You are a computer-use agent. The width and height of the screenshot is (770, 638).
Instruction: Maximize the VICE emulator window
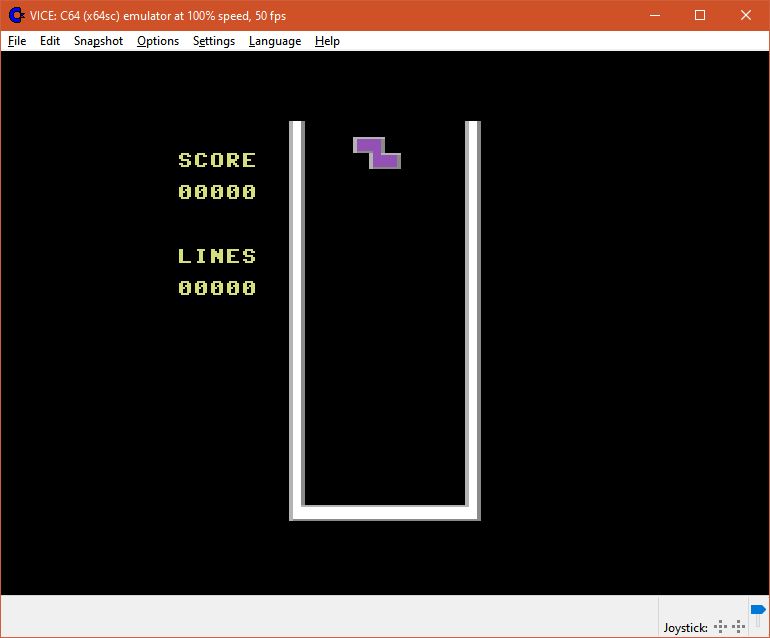700,15
